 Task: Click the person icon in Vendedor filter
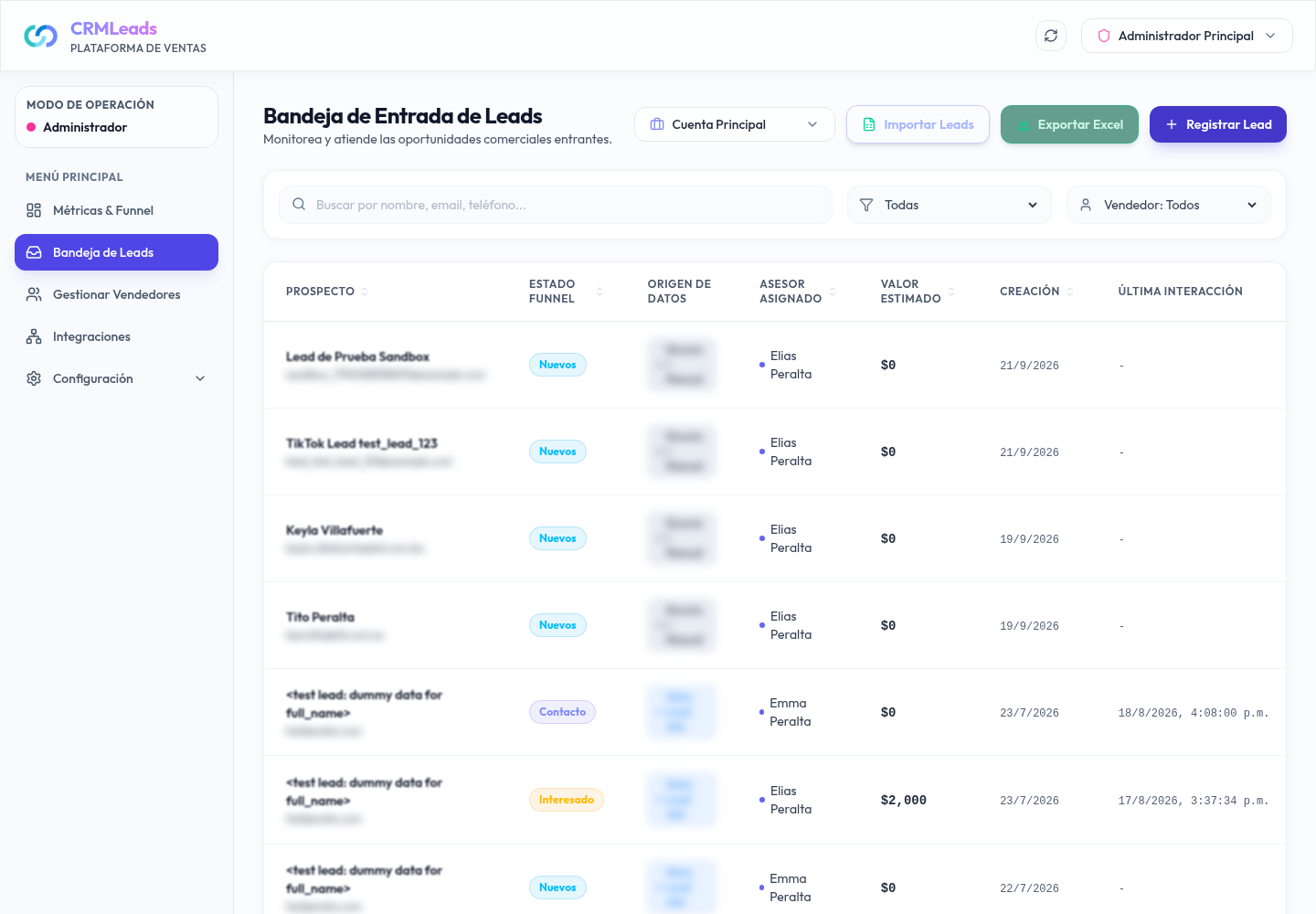coord(1086,205)
